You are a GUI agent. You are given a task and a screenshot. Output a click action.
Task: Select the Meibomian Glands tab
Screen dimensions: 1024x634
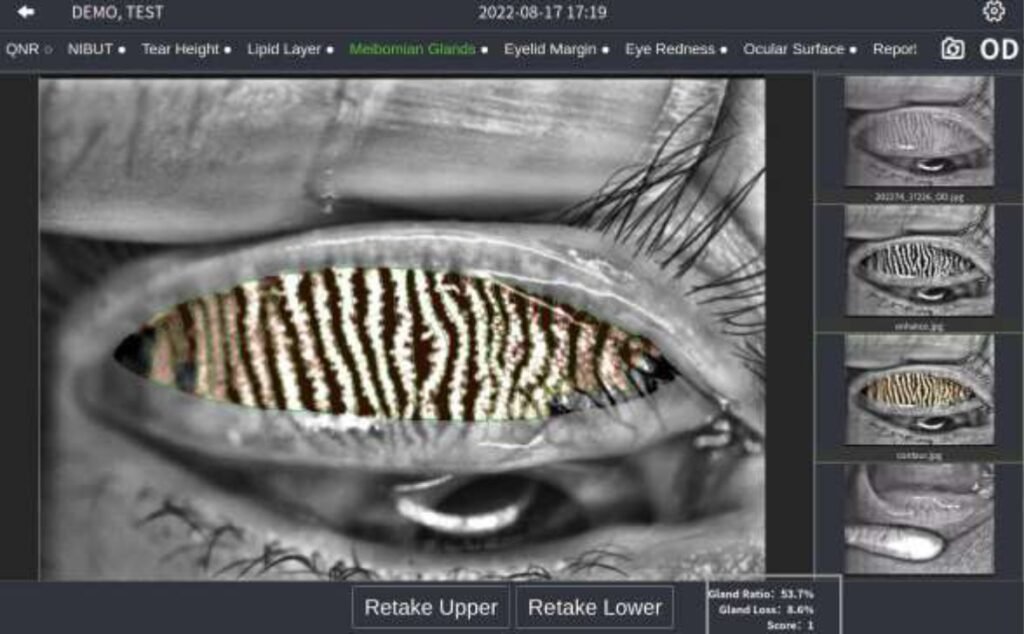pos(418,49)
